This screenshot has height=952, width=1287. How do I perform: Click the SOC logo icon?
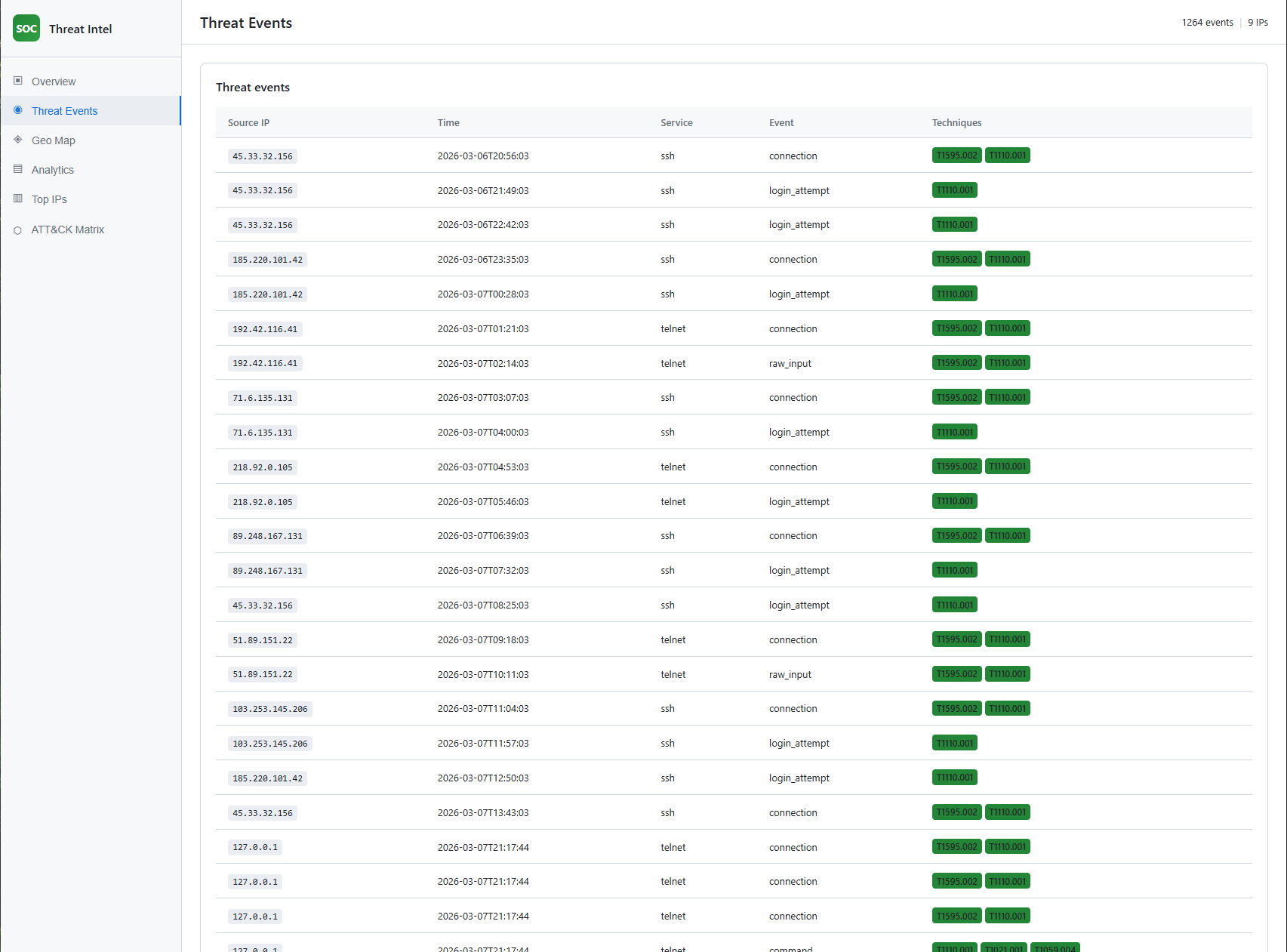click(26, 28)
